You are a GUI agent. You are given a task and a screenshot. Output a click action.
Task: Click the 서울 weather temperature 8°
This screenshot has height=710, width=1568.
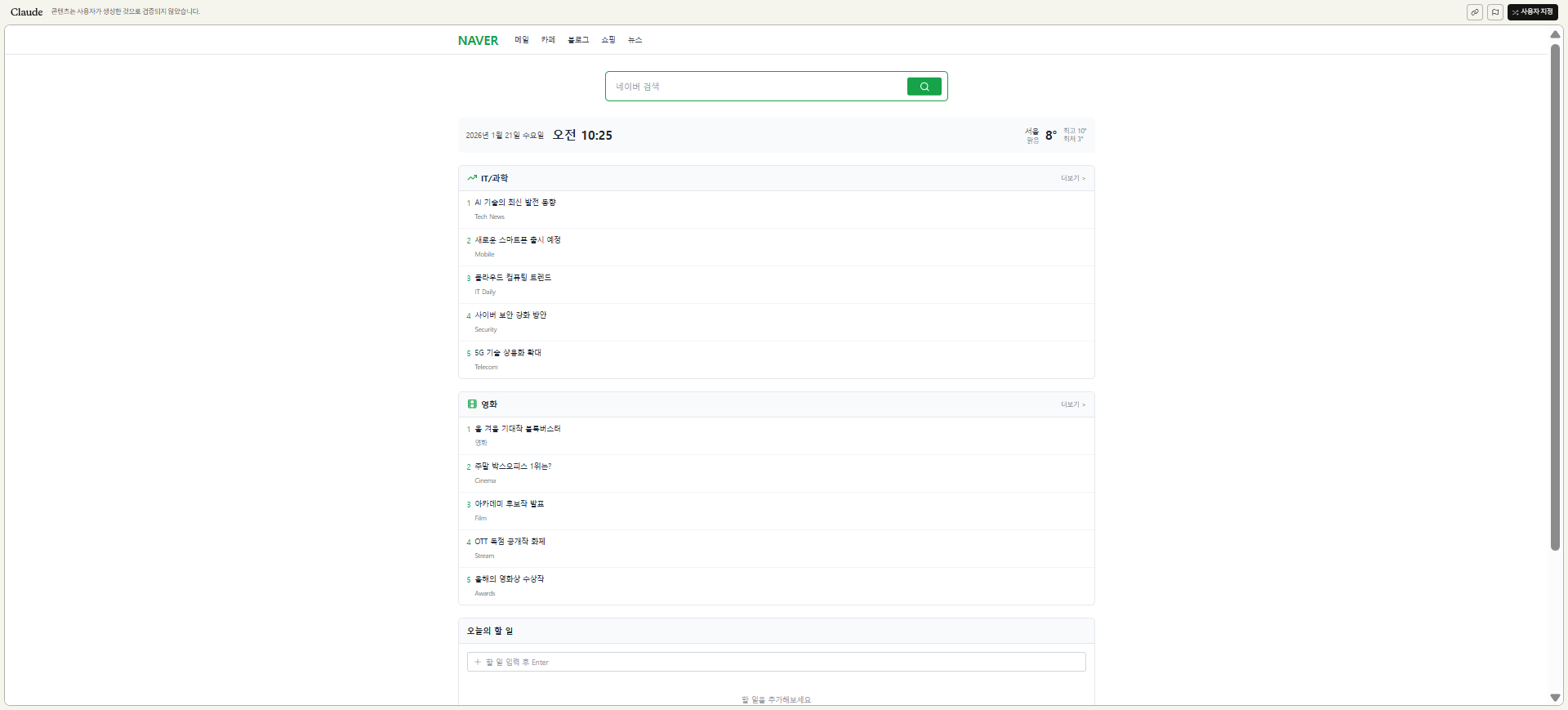click(1051, 136)
